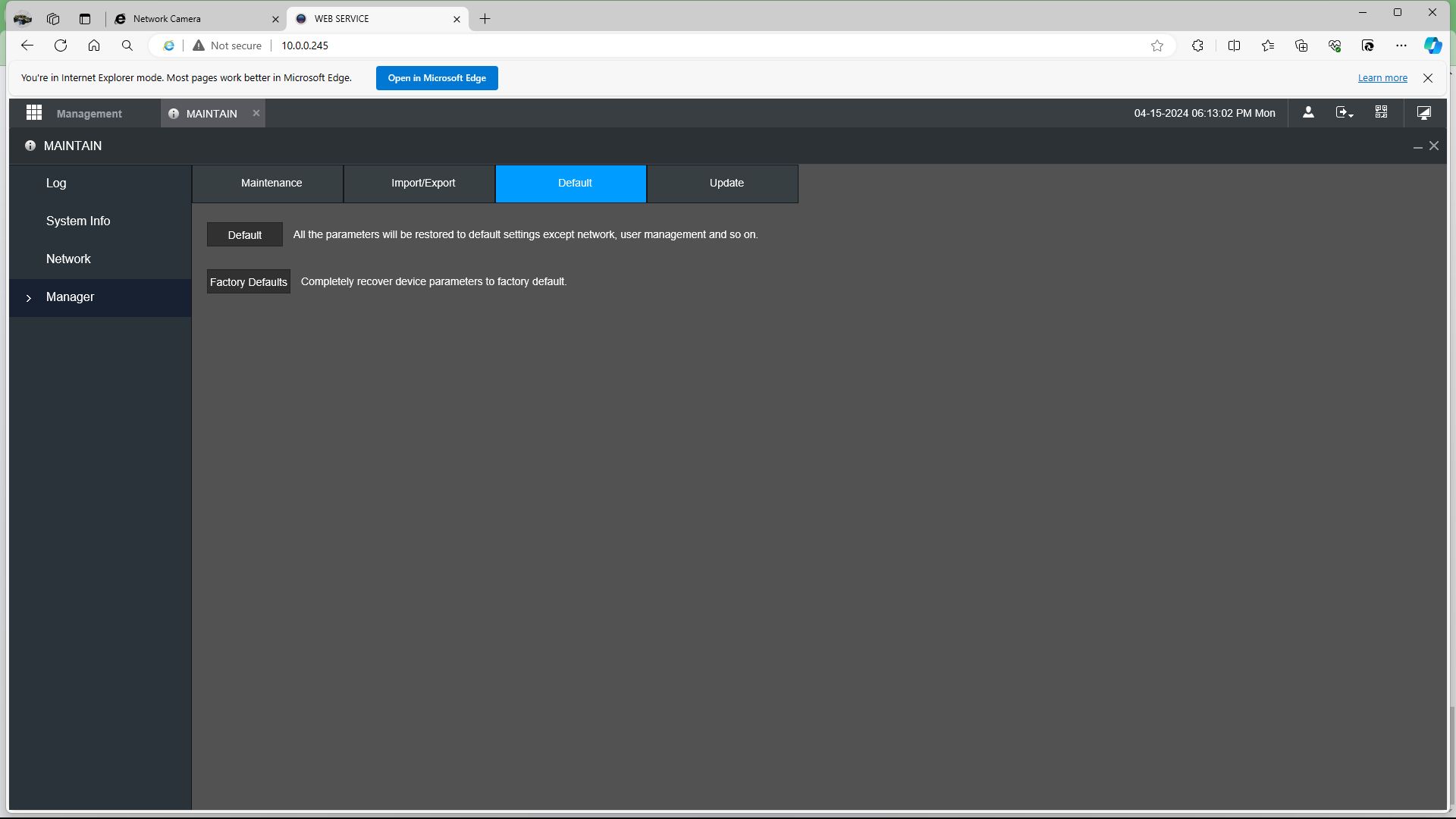The width and height of the screenshot is (1456, 819).
Task: Switch to the Update tab
Action: (x=723, y=184)
